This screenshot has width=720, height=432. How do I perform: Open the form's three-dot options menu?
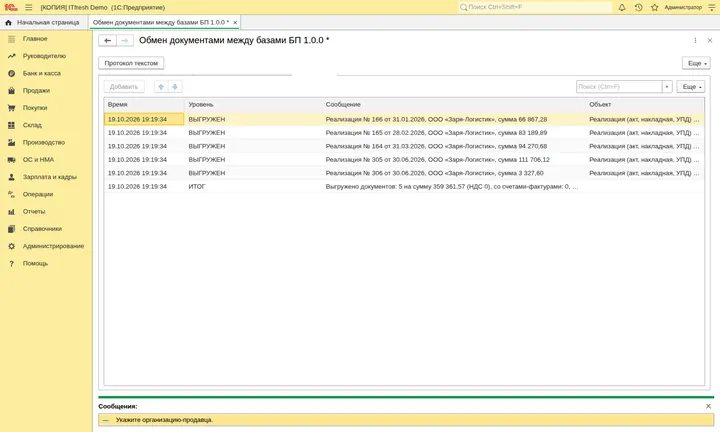pos(695,40)
